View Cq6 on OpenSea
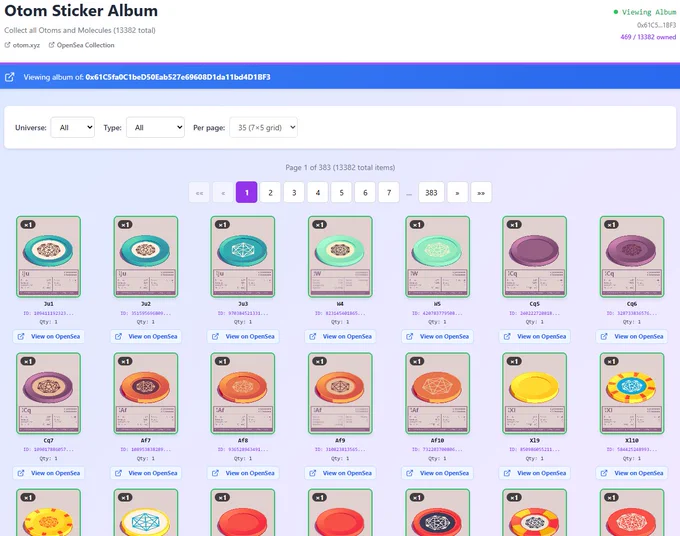The height and width of the screenshot is (536, 680). tap(632, 337)
